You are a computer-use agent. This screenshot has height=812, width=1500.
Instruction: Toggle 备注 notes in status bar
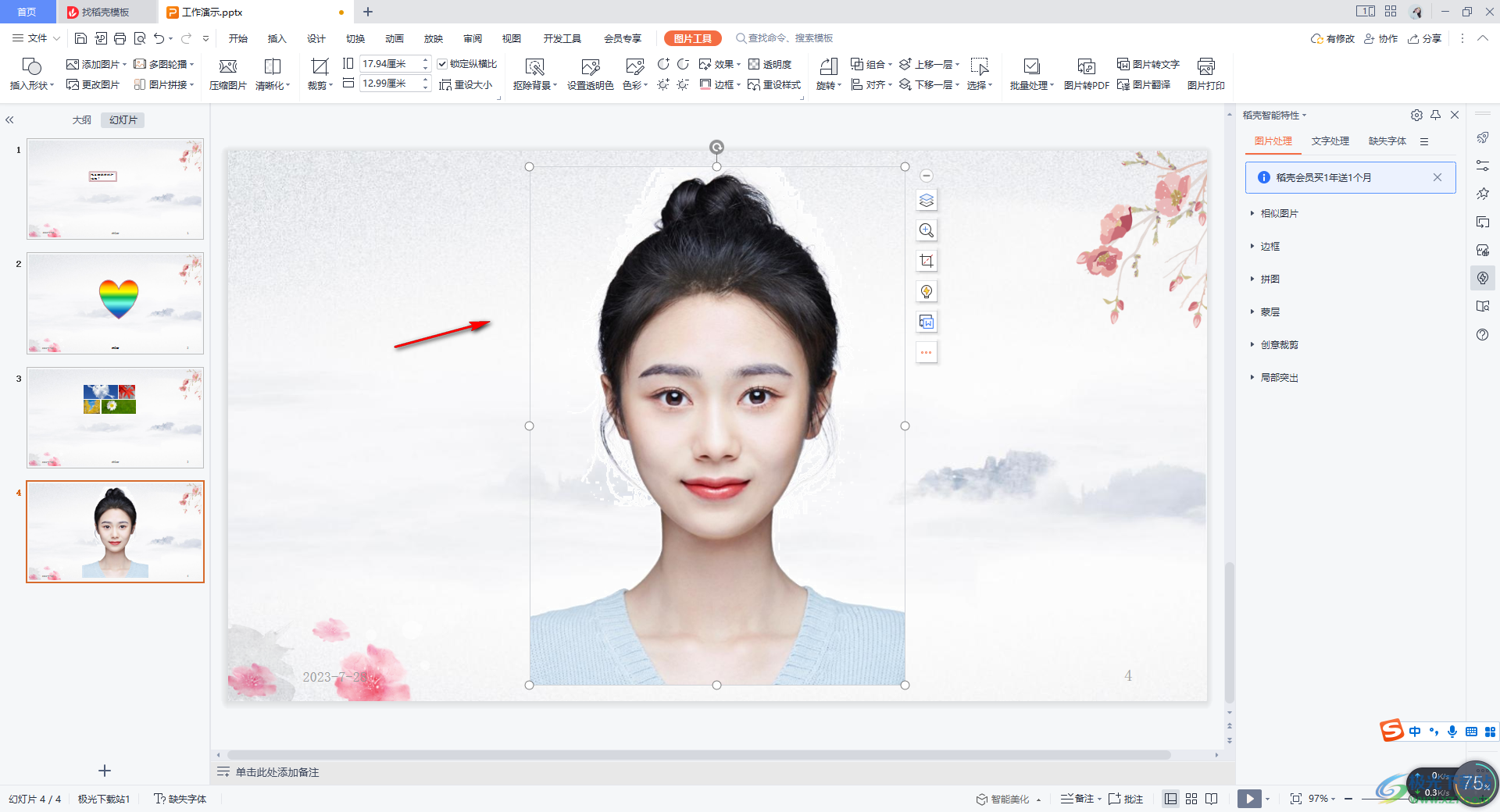(1077, 799)
